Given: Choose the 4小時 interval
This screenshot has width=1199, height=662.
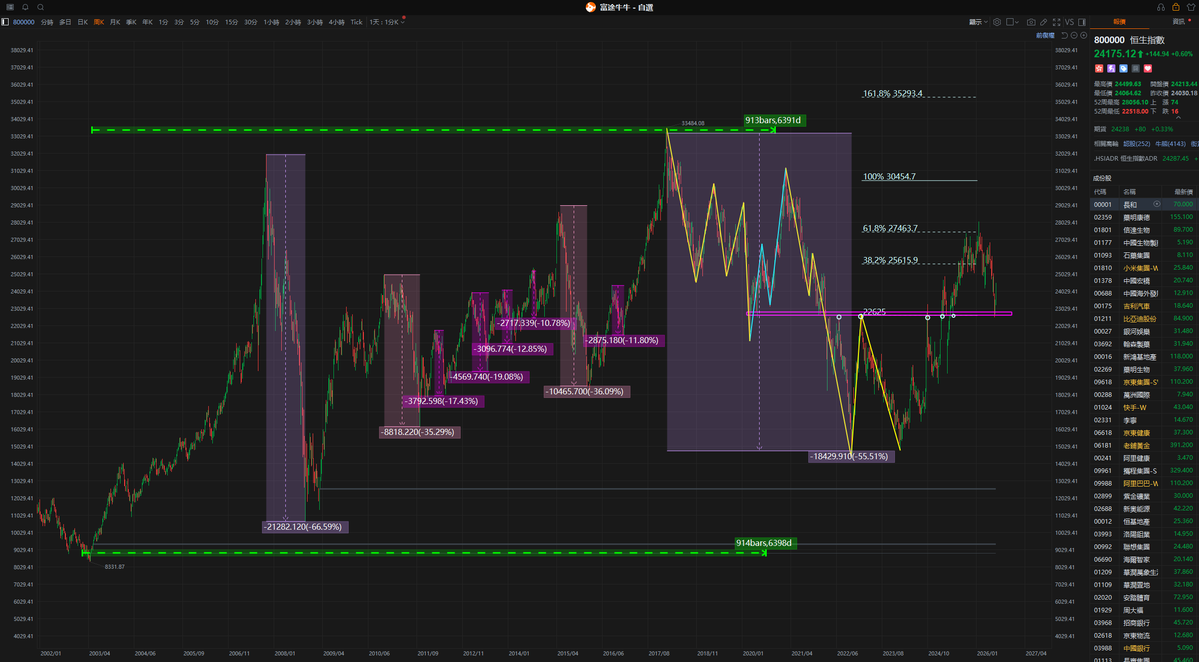Looking at the screenshot, I should click(x=336, y=22).
